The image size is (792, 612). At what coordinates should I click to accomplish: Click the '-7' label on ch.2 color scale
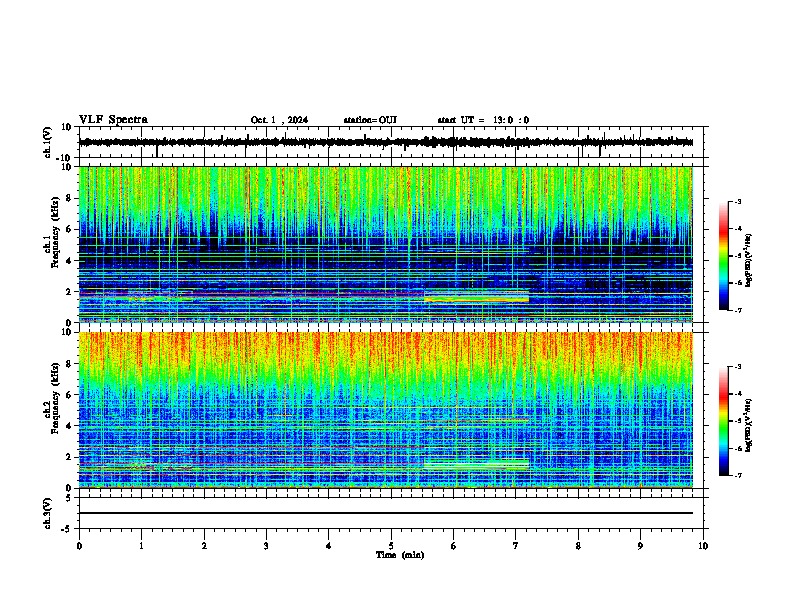point(737,475)
